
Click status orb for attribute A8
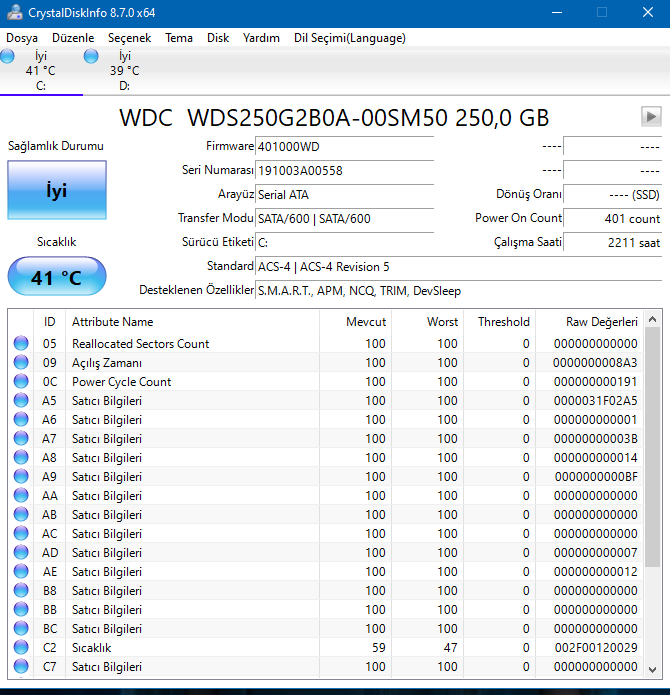tap(21, 457)
